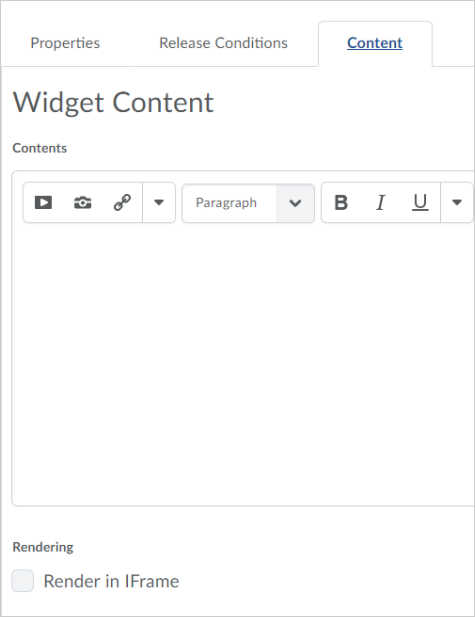Select the Content tab
Viewport: 475px width, 617px height.
coord(375,43)
